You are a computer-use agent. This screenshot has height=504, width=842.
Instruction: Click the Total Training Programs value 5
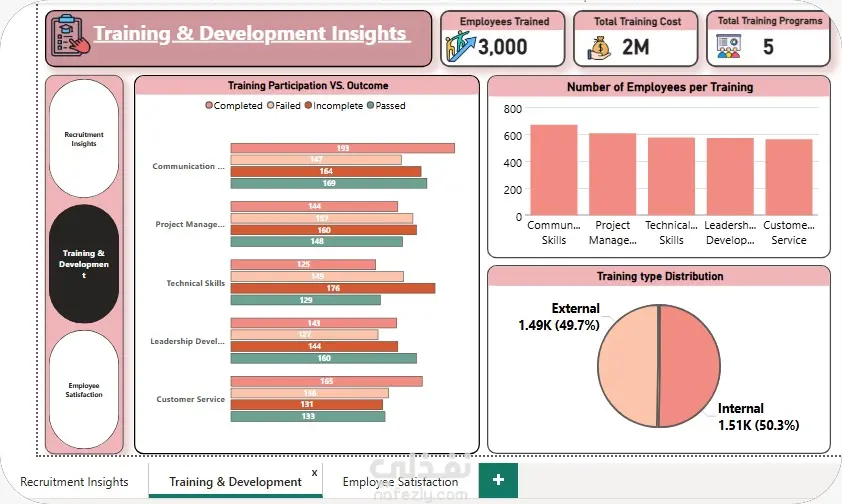click(x=768, y=47)
